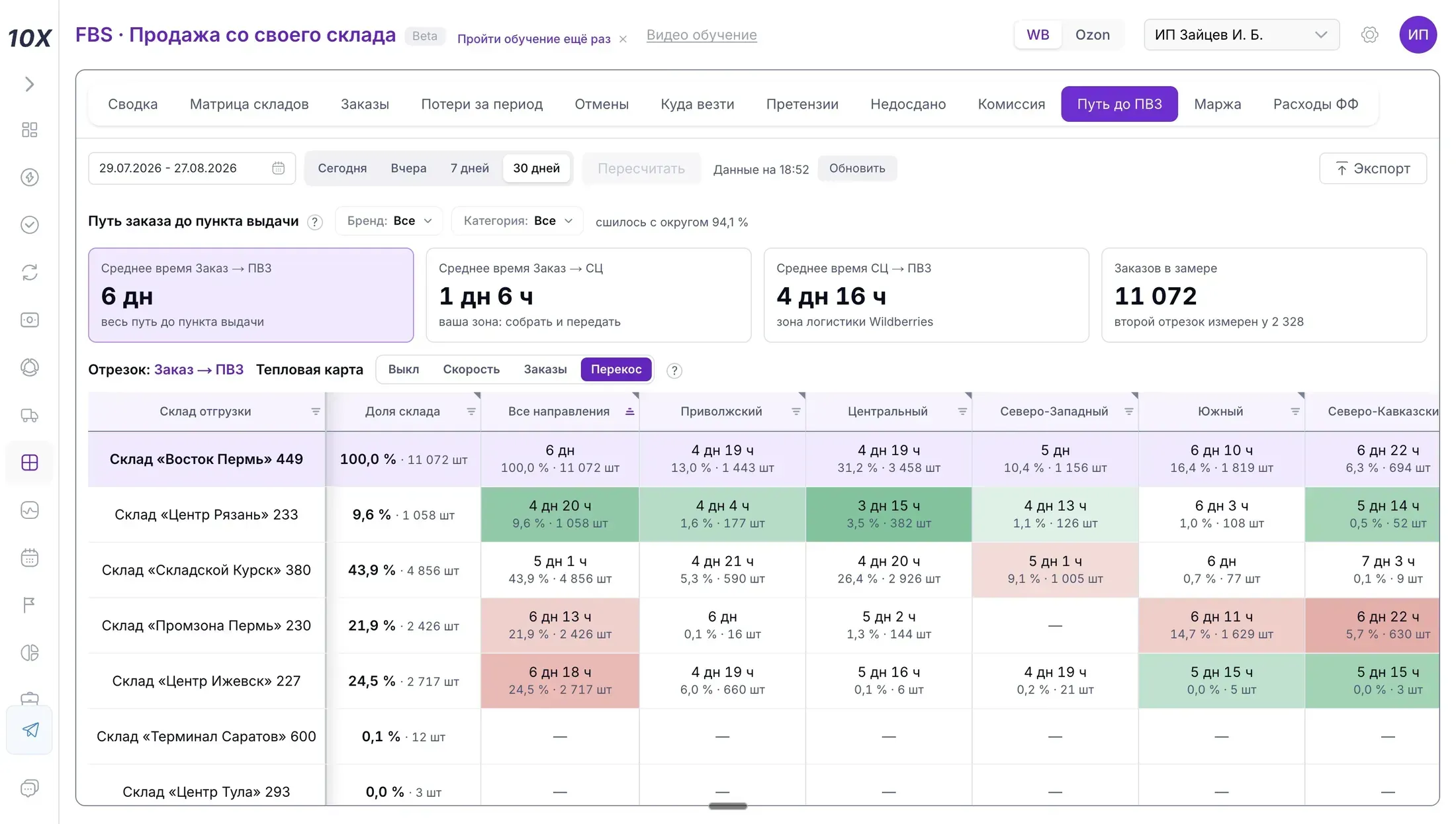
Task: Click help icon next to Путь заказа heading
Action: click(315, 222)
